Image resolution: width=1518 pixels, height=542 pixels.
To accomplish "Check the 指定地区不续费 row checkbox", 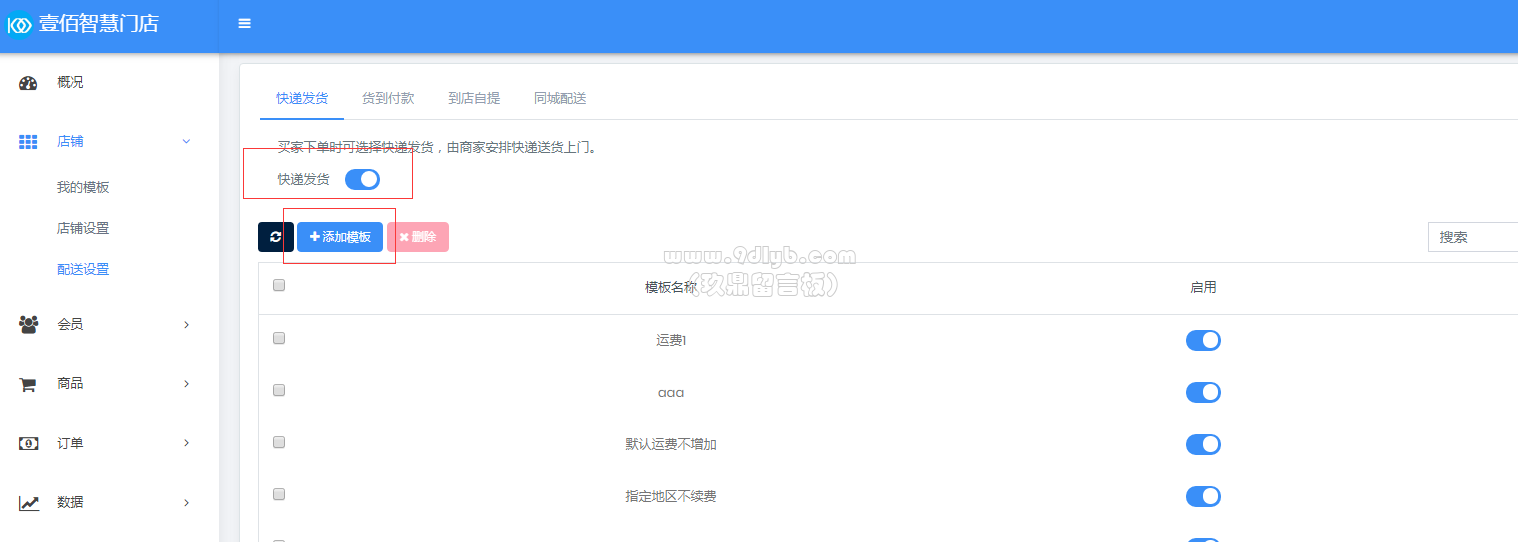I will point(279,494).
